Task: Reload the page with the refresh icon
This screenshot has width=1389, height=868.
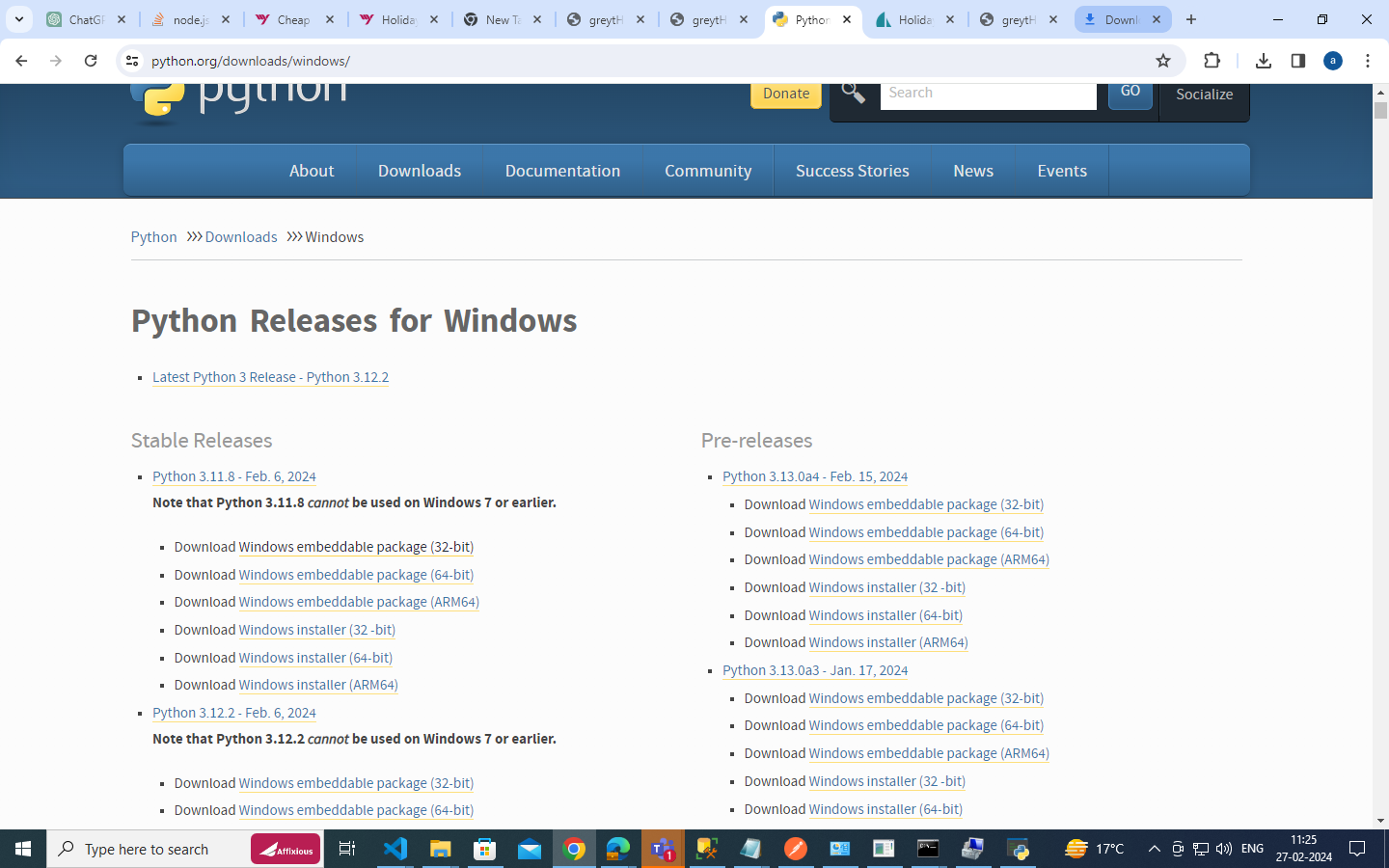Action: 91,61
